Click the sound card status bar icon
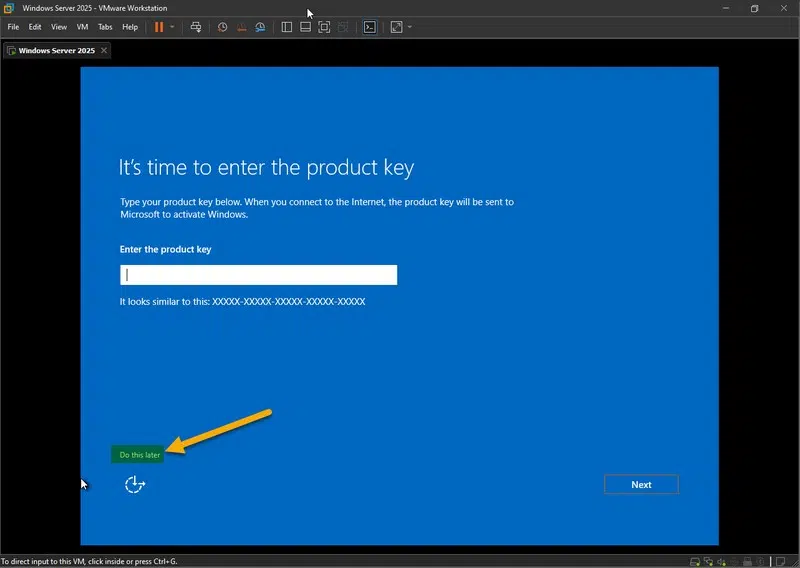 tap(721, 561)
